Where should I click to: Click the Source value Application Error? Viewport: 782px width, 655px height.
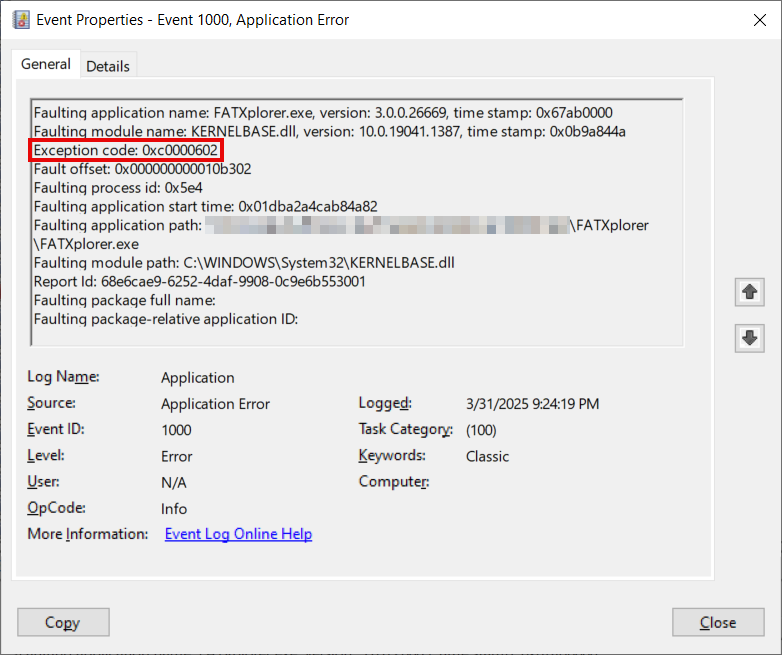(215, 404)
